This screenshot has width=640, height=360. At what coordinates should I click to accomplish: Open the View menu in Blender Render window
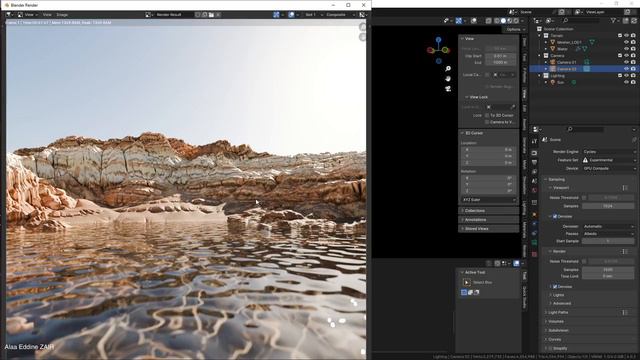47,15
